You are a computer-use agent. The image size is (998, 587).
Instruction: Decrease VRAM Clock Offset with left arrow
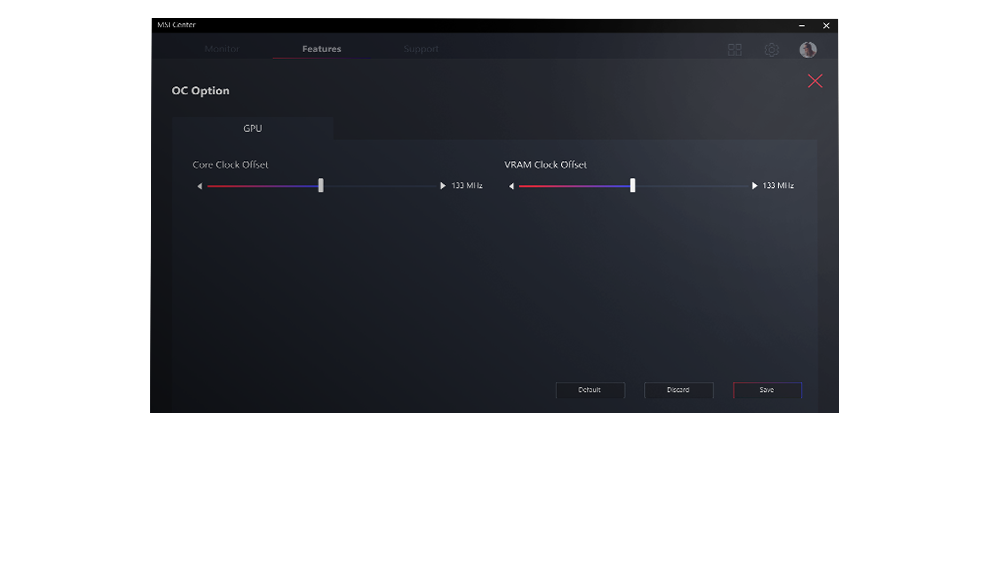tap(511, 186)
